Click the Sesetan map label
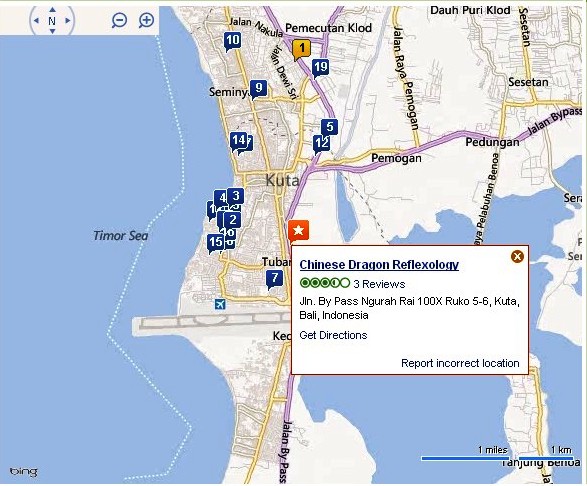This screenshot has height=486, width=587. tap(528, 82)
